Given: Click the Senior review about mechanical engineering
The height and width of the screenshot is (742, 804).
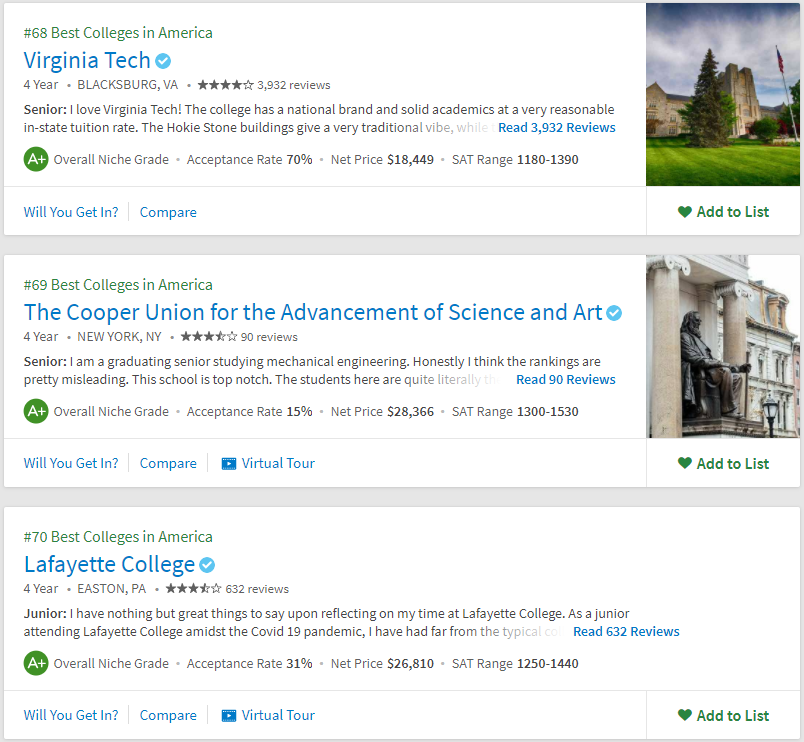Looking at the screenshot, I should tap(312, 370).
